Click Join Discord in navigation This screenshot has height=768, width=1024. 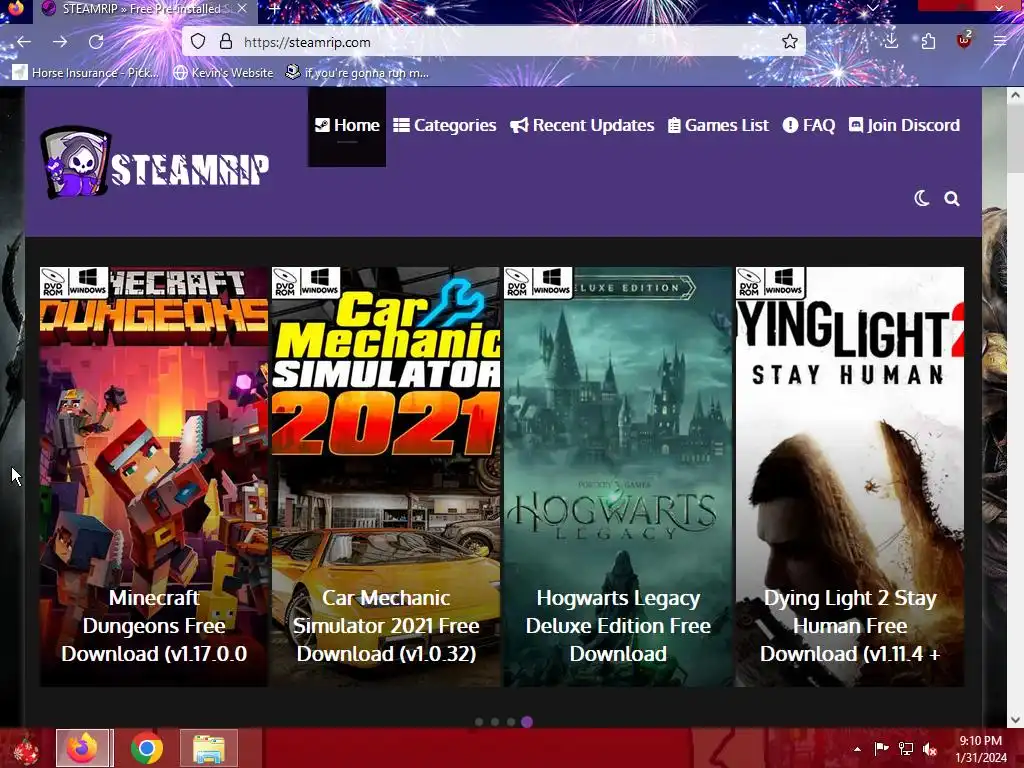pos(904,125)
